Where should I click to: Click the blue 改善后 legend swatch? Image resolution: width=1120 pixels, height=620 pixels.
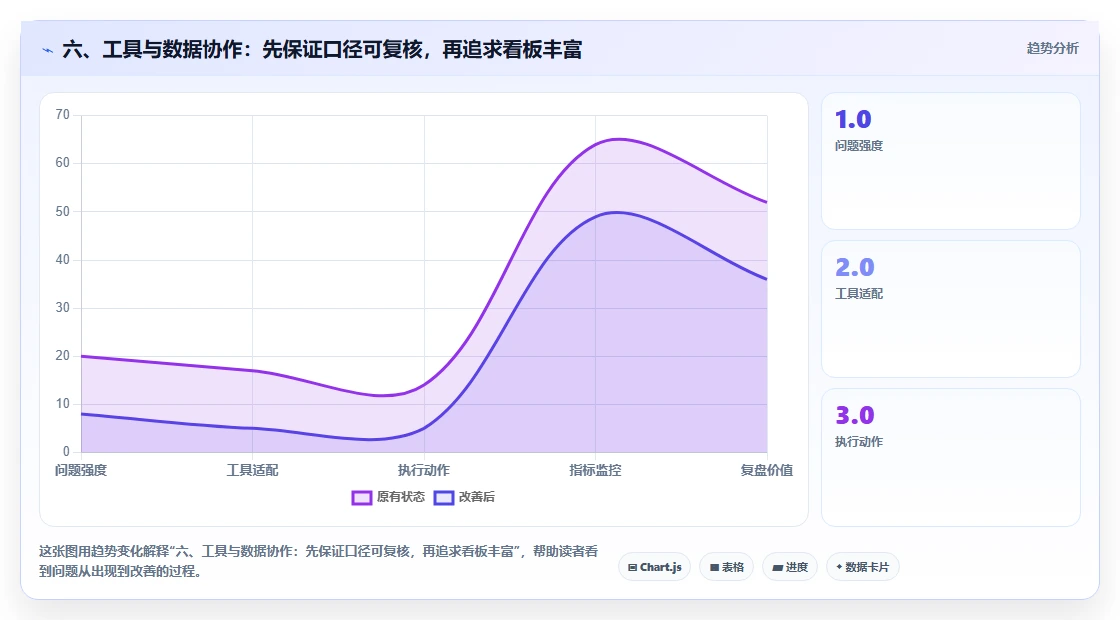pyautogui.click(x=444, y=498)
